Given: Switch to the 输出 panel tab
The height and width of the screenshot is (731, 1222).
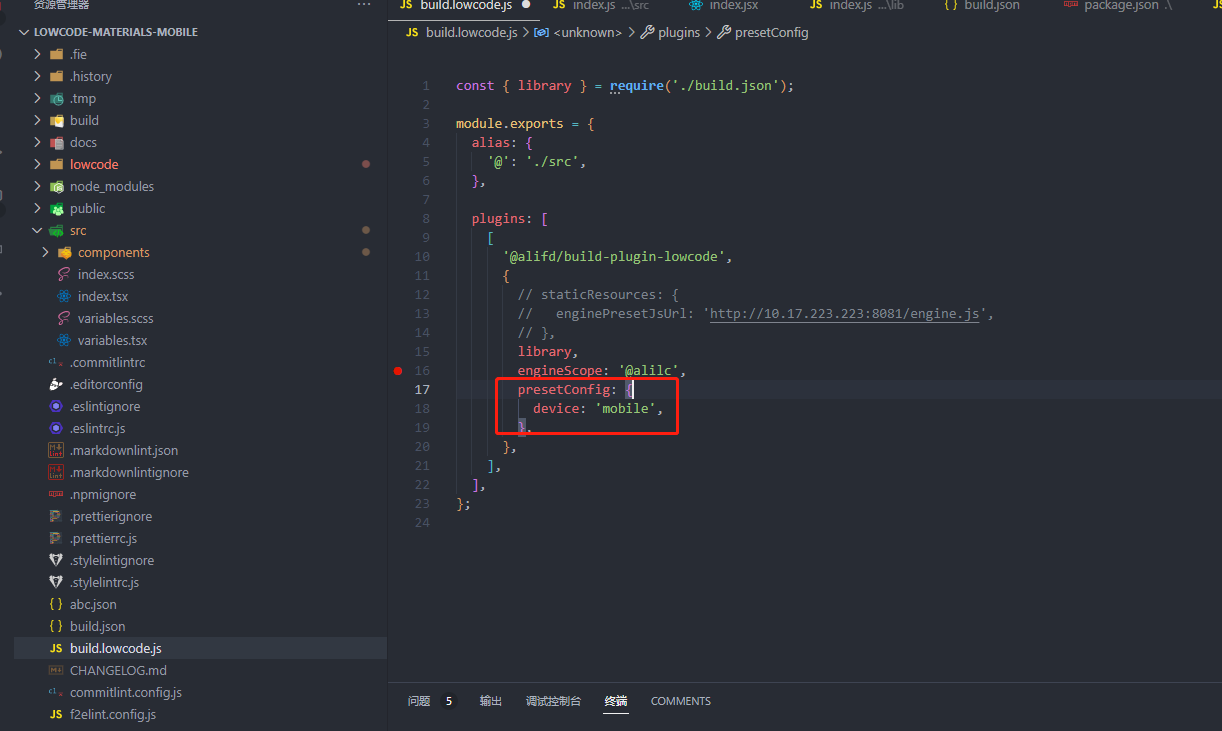Looking at the screenshot, I should (x=490, y=701).
